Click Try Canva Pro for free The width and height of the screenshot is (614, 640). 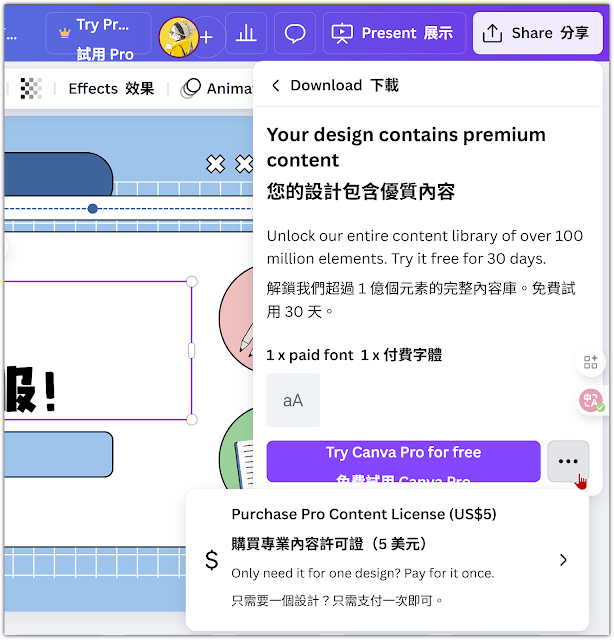(x=403, y=461)
